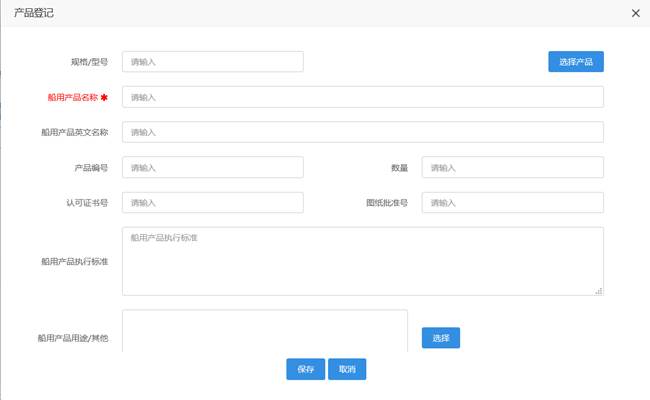This screenshot has height=400, width=650.
Task: Click the red 船用产品名称 label
Action: coord(71,97)
